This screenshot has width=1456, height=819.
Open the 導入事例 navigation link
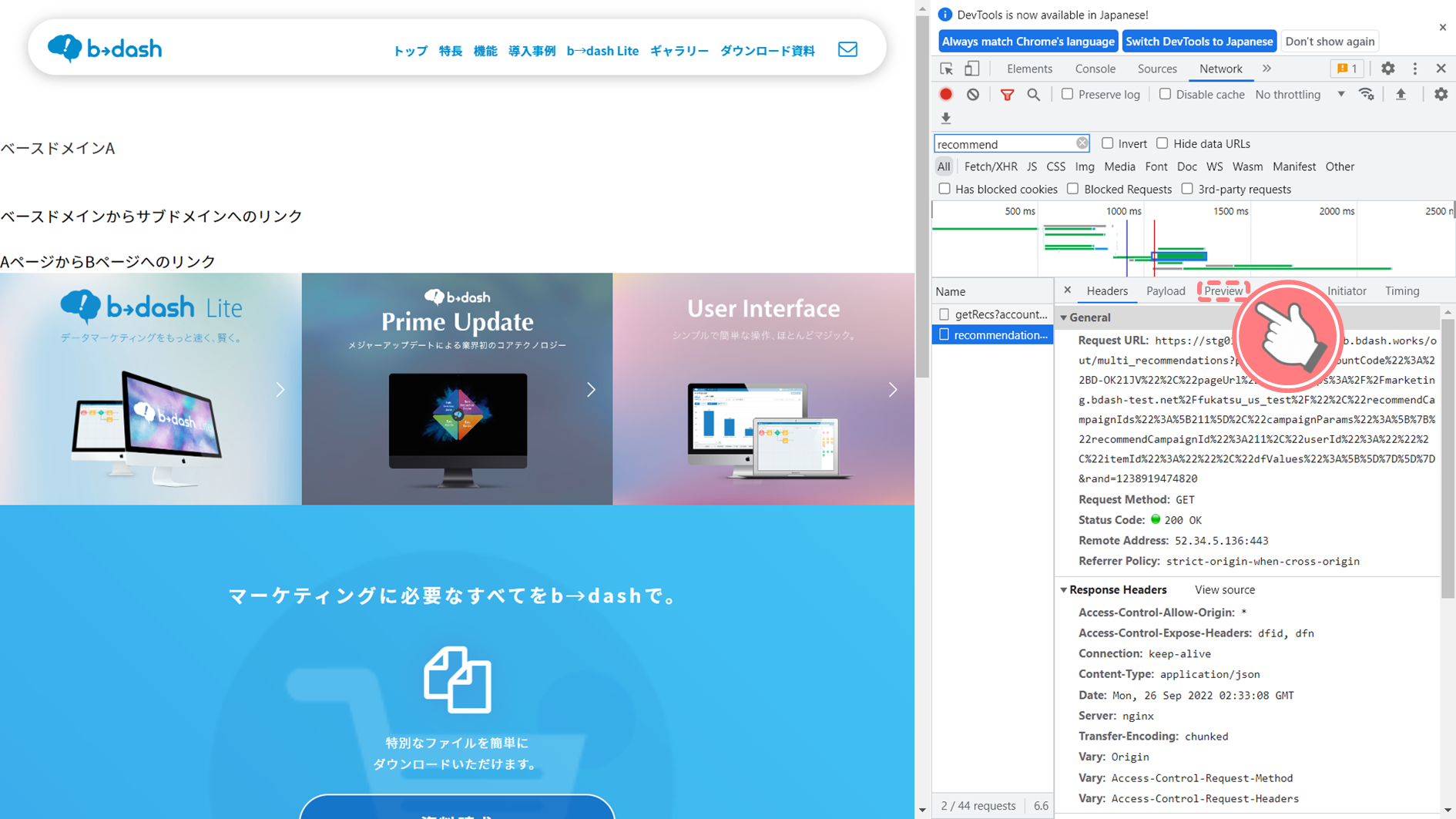[532, 51]
